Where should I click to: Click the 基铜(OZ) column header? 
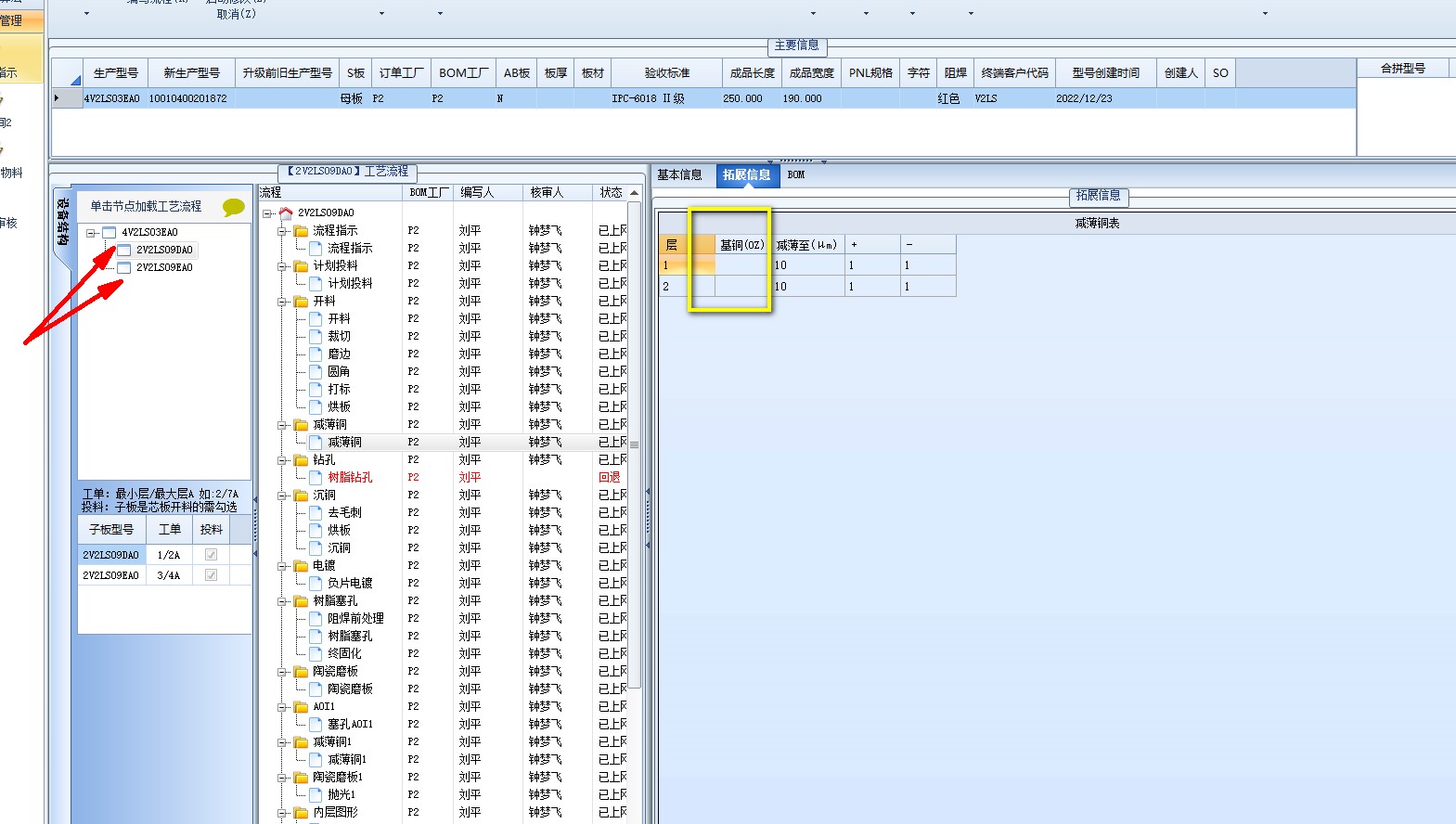tap(742, 245)
